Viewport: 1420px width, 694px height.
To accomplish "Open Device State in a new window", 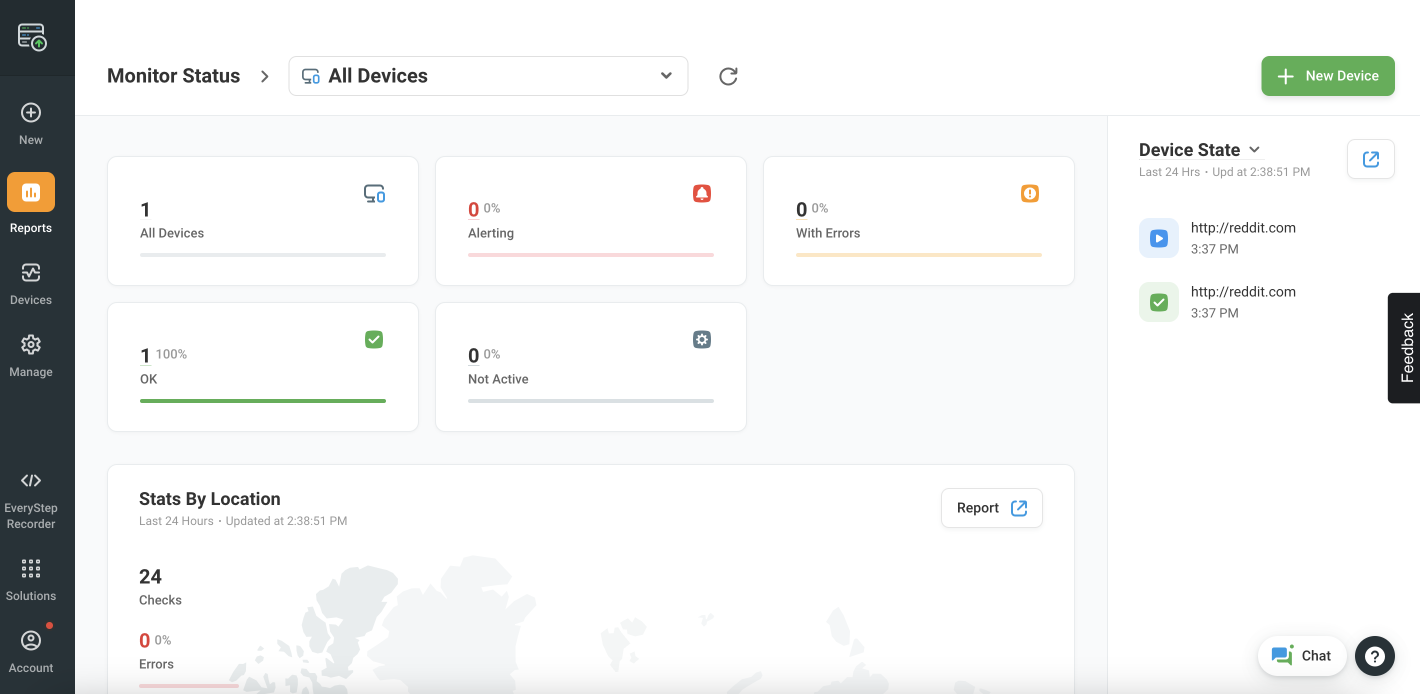I will click(x=1371, y=159).
